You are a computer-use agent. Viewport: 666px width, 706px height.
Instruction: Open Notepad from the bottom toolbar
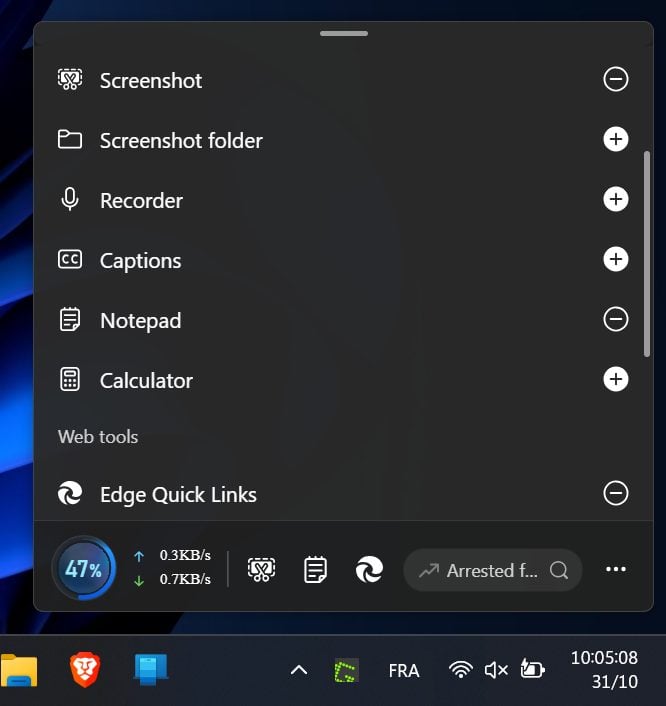pyautogui.click(x=316, y=570)
